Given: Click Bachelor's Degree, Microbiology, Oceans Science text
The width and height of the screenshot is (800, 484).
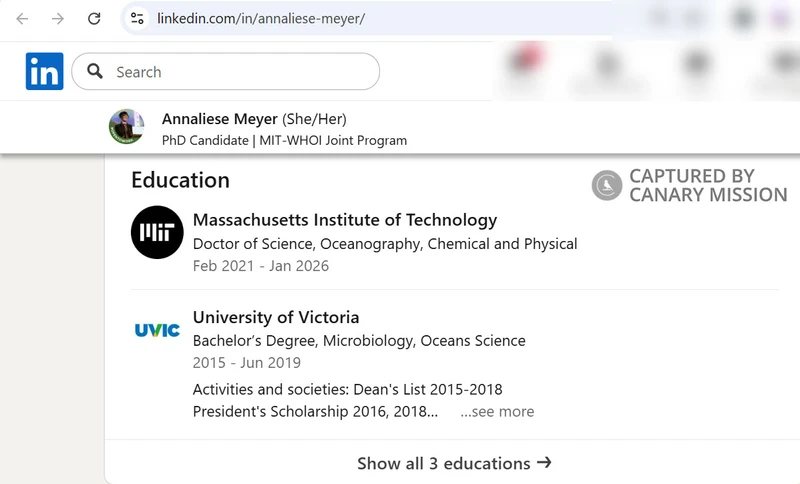Looking at the screenshot, I should point(359,340).
